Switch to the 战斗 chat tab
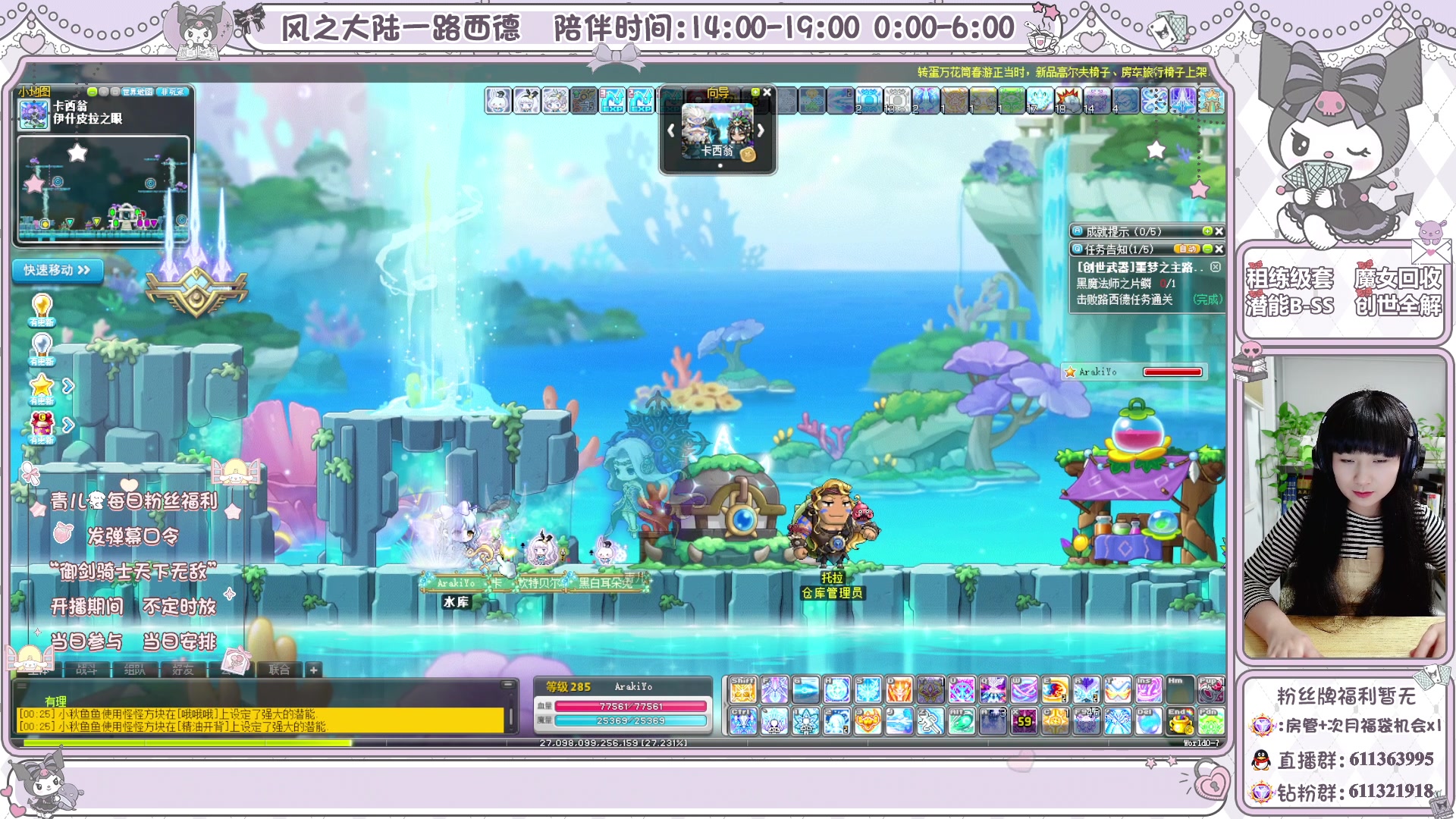 tap(86, 670)
